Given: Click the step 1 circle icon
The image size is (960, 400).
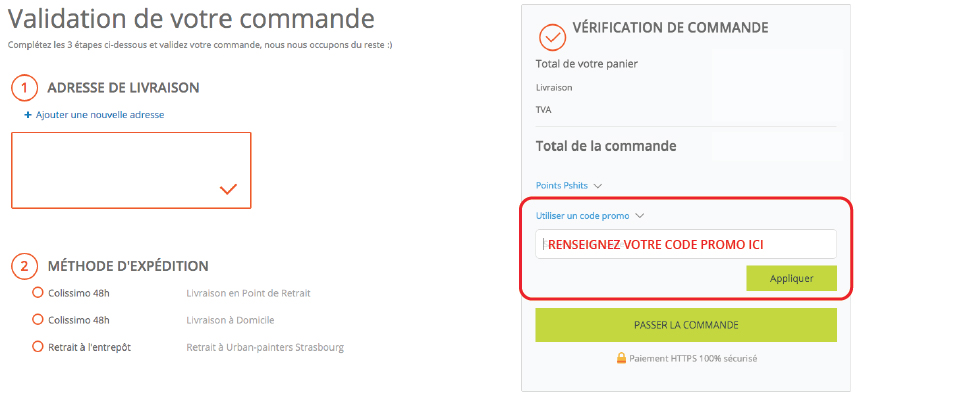Looking at the screenshot, I should pyautogui.click(x=24, y=88).
